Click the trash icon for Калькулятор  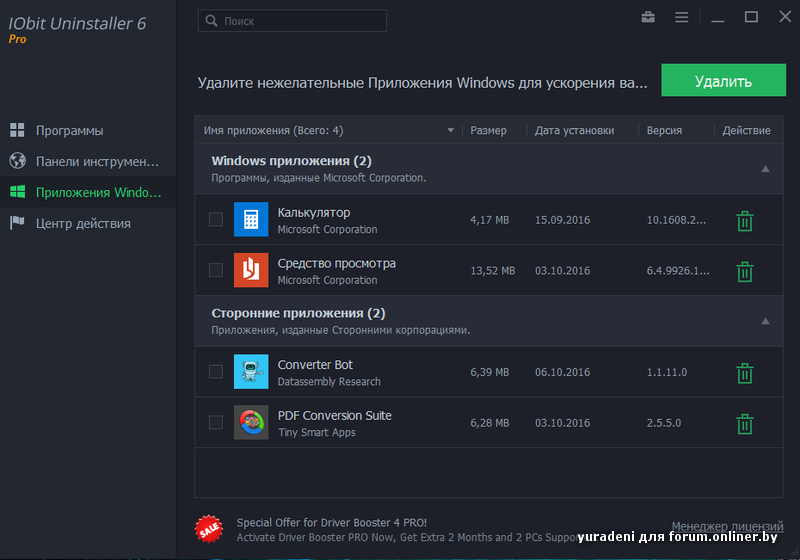tap(744, 221)
